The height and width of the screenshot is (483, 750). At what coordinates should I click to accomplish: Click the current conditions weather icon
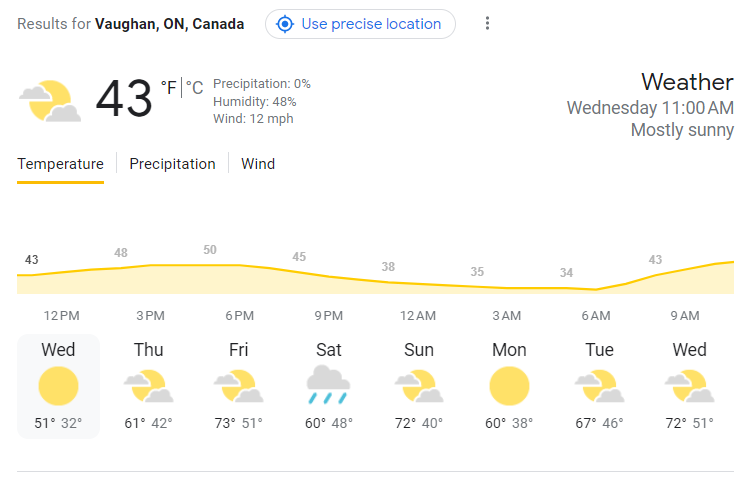coord(50,101)
